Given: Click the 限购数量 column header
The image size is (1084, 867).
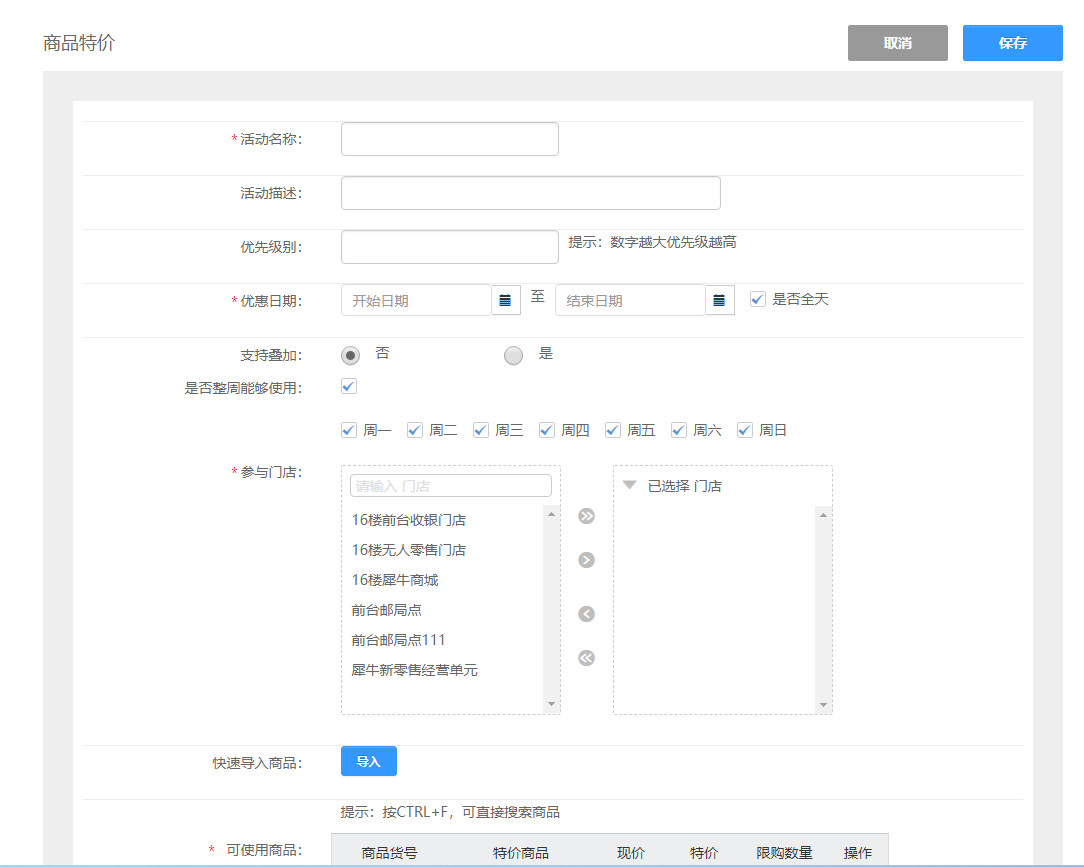Looking at the screenshot, I should point(784,852).
